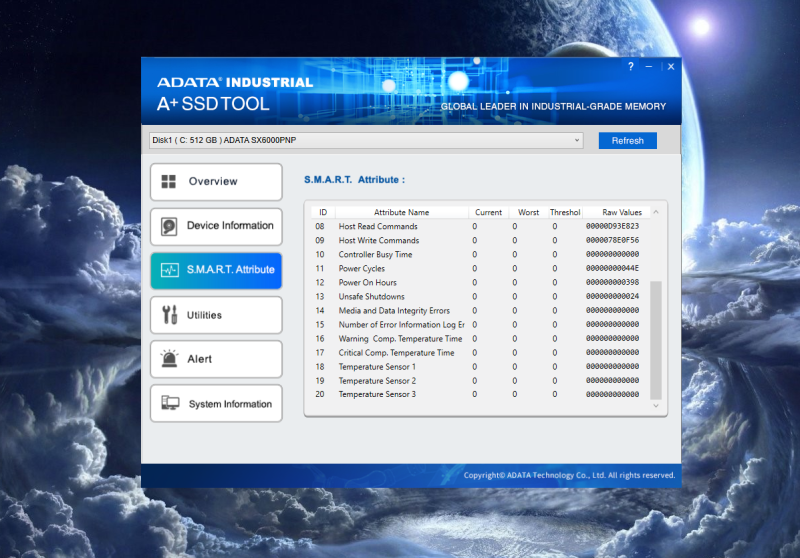Close the A+ SSD Tool window
800x558 pixels.
click(671, 66)
